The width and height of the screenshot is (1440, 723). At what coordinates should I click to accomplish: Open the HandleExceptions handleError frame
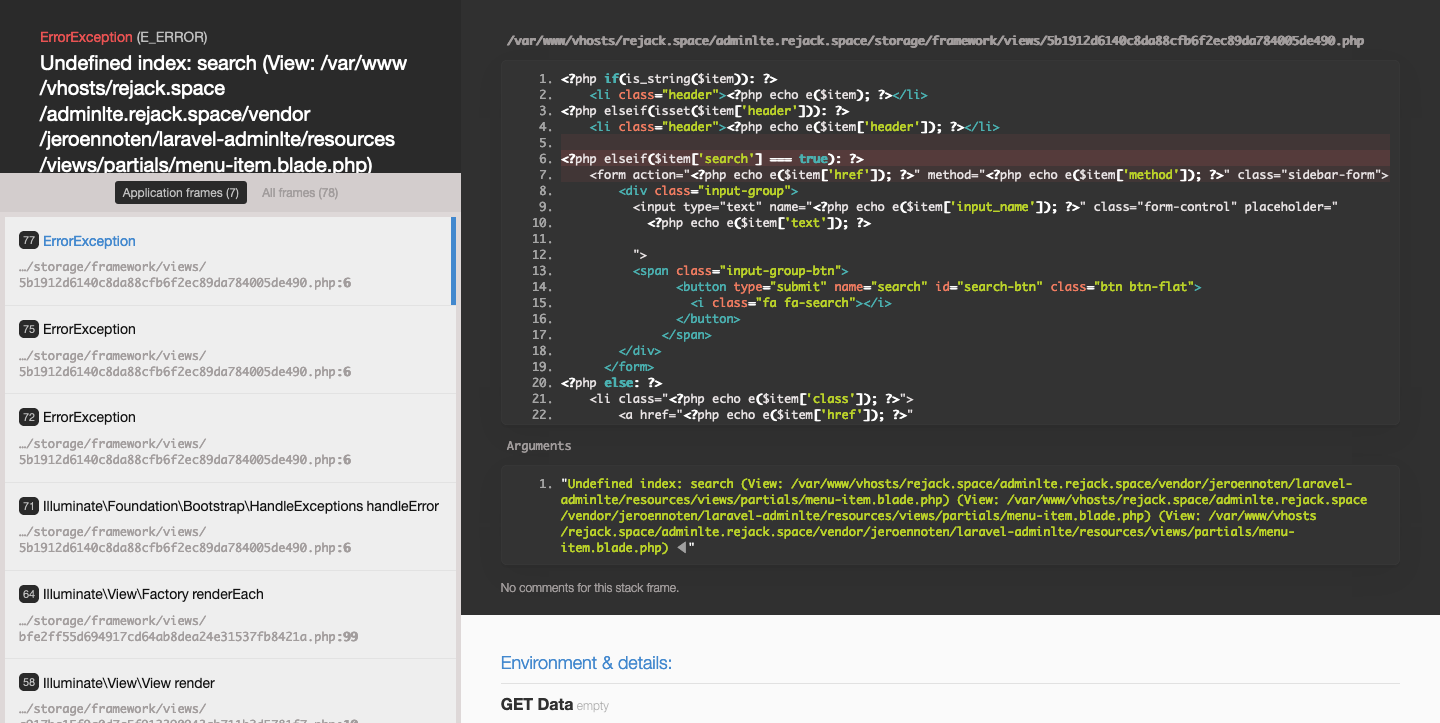[229, 526]
